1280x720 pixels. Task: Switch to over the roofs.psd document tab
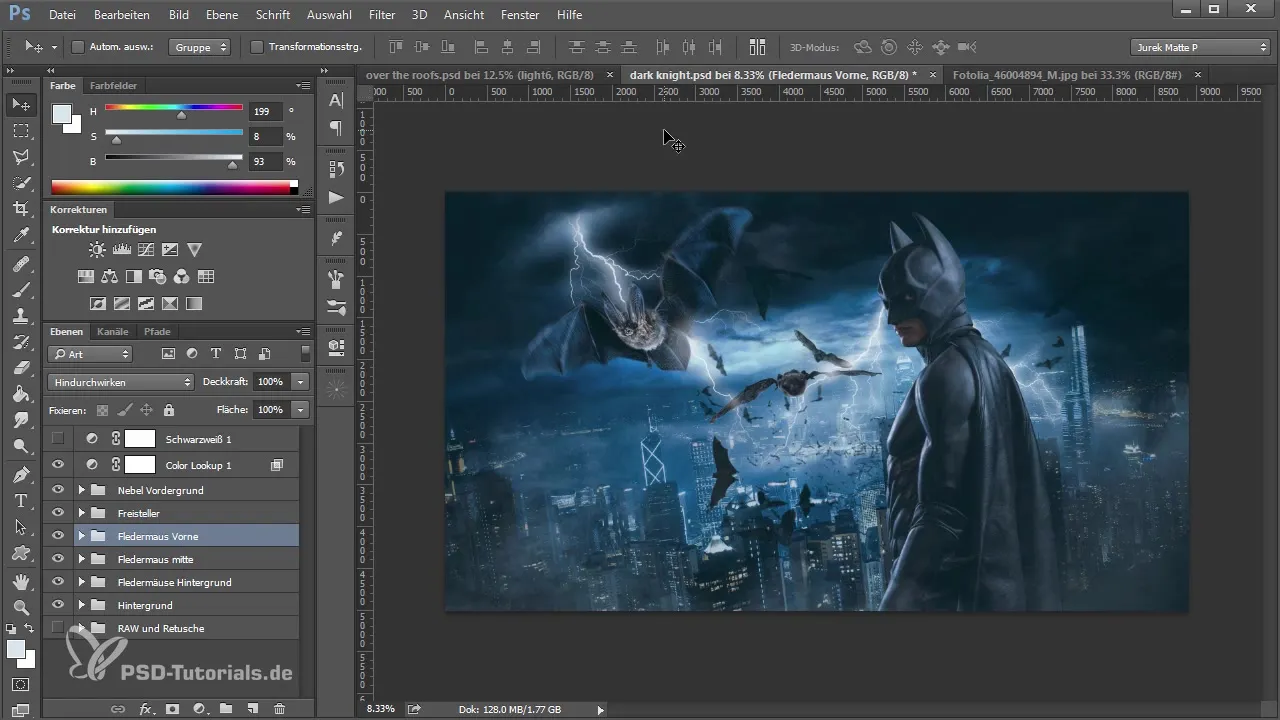pyautogui.click(x=480, y=75)
